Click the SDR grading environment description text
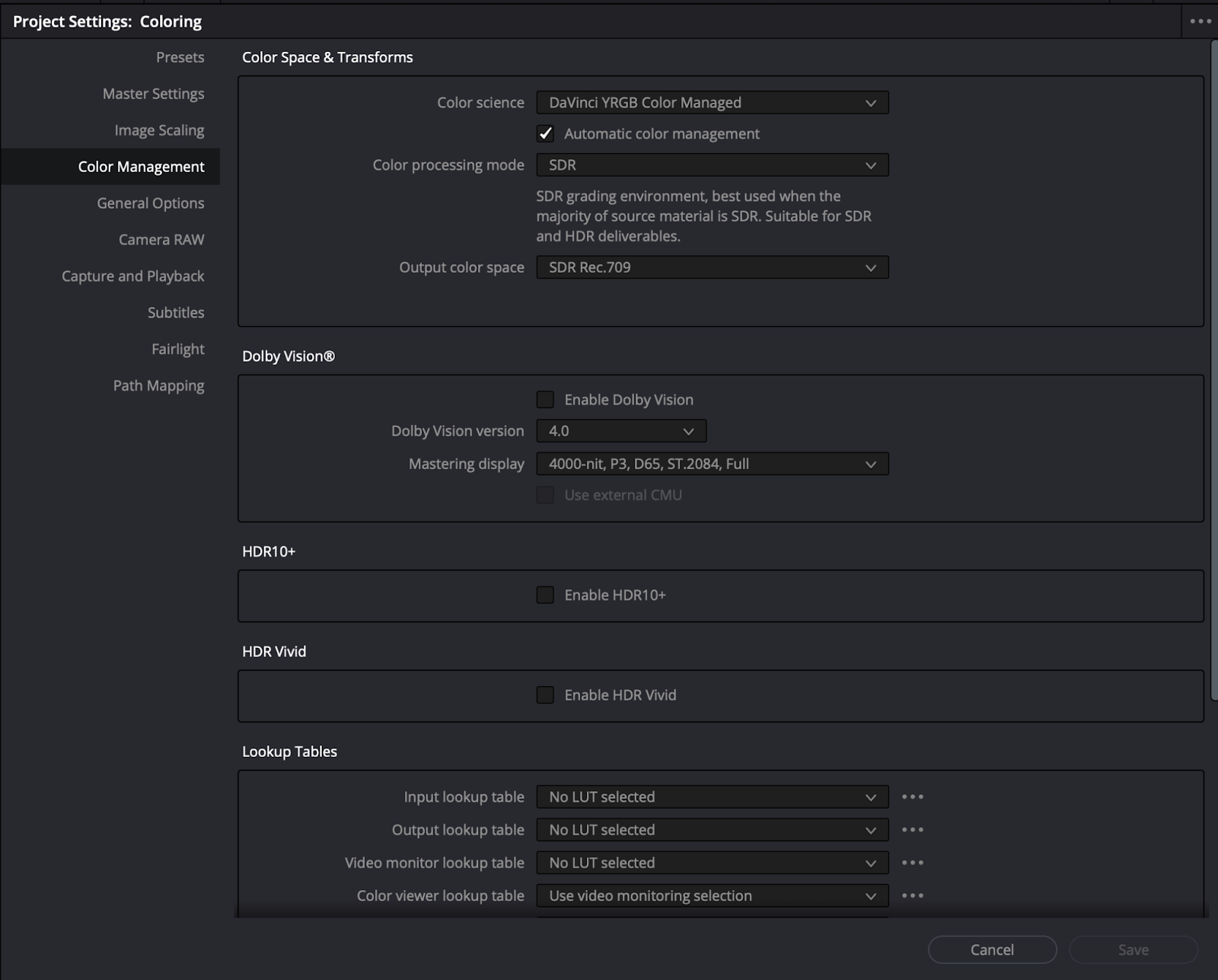This screenshot has height=980, width=1218. tap(704, 216)
